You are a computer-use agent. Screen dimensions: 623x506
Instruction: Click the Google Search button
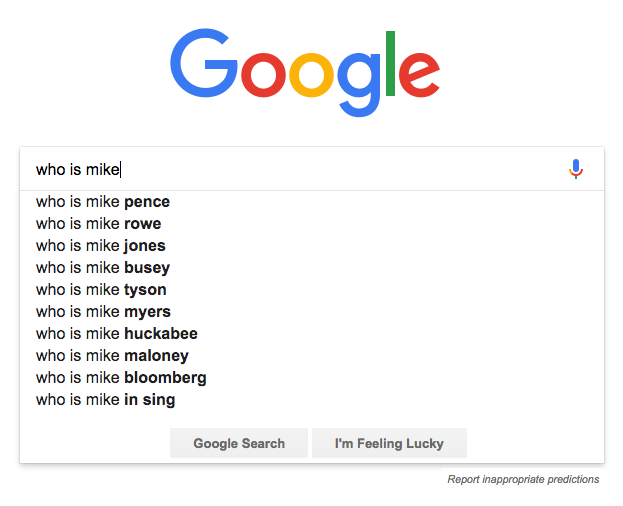[x=239, y=443]
